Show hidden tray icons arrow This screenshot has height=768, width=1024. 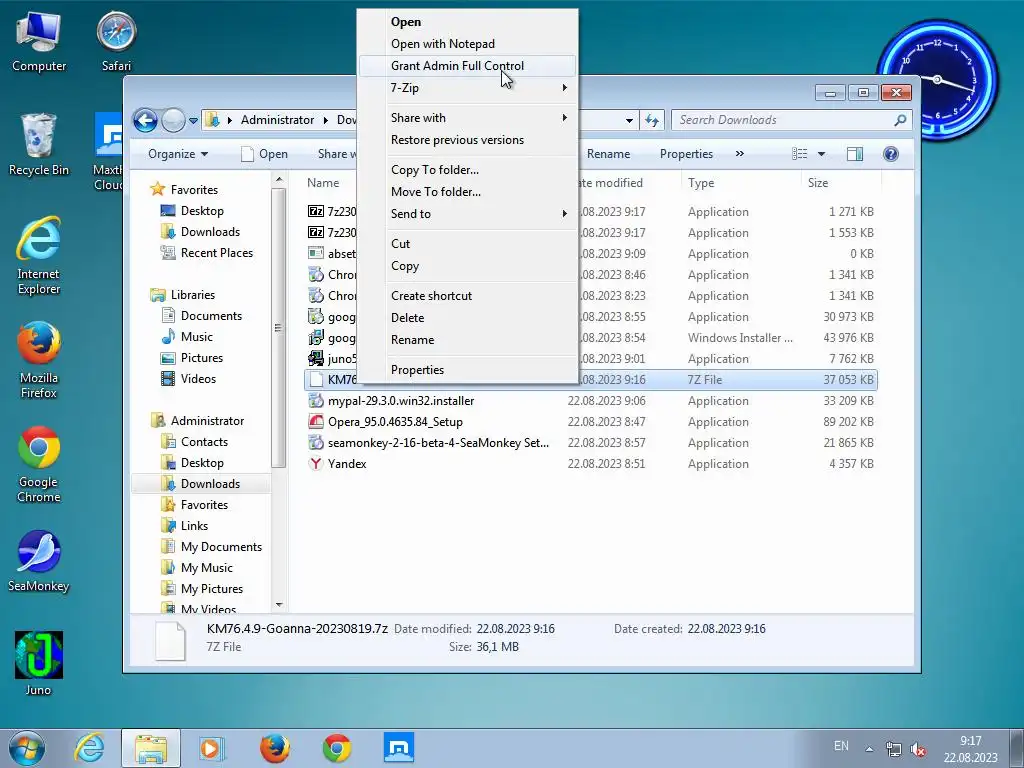click(869, 748)
